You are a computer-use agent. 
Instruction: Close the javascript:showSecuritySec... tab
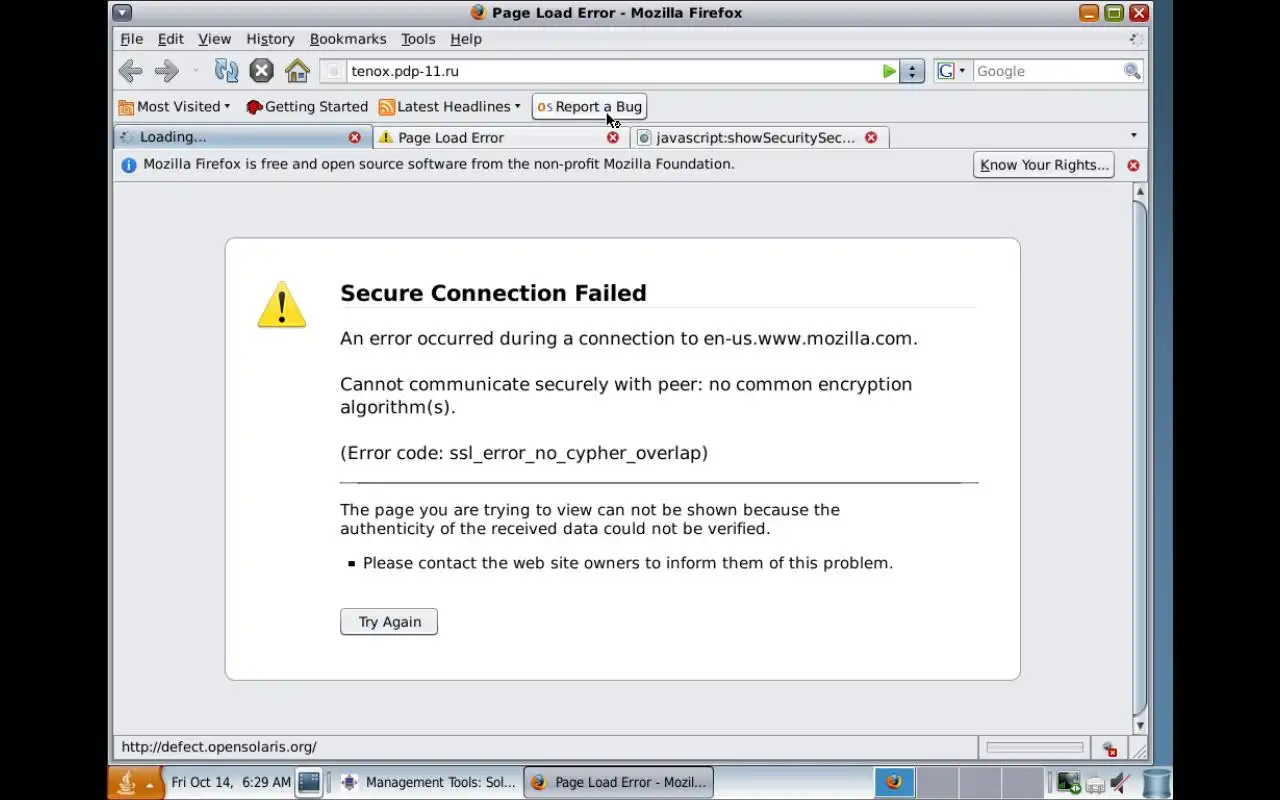[x=871, y=137]
